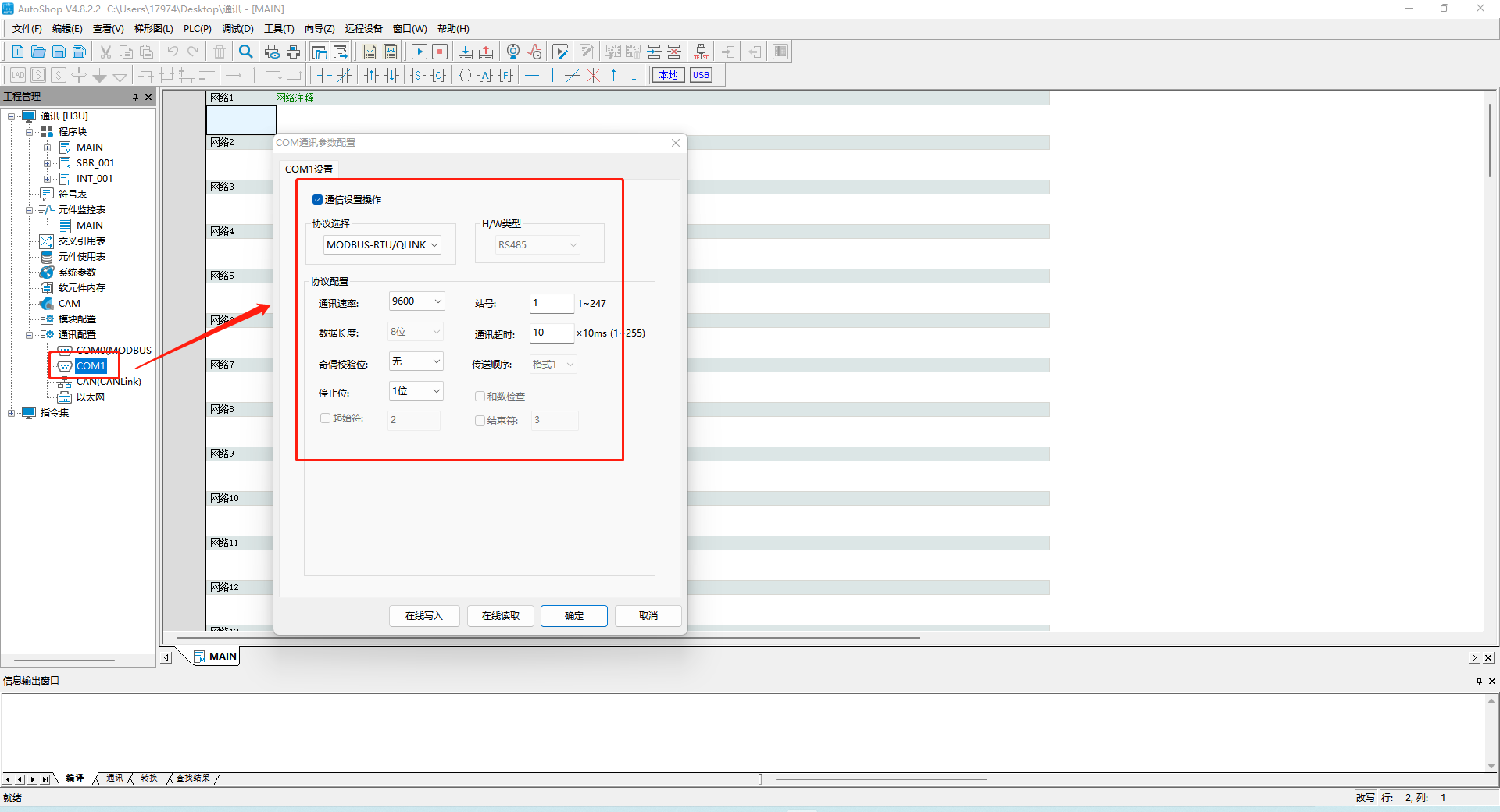Screen dimensions: 1500x812
Task: Insert an output coil element
Action: pyautogui.click(x=465, y=76)
